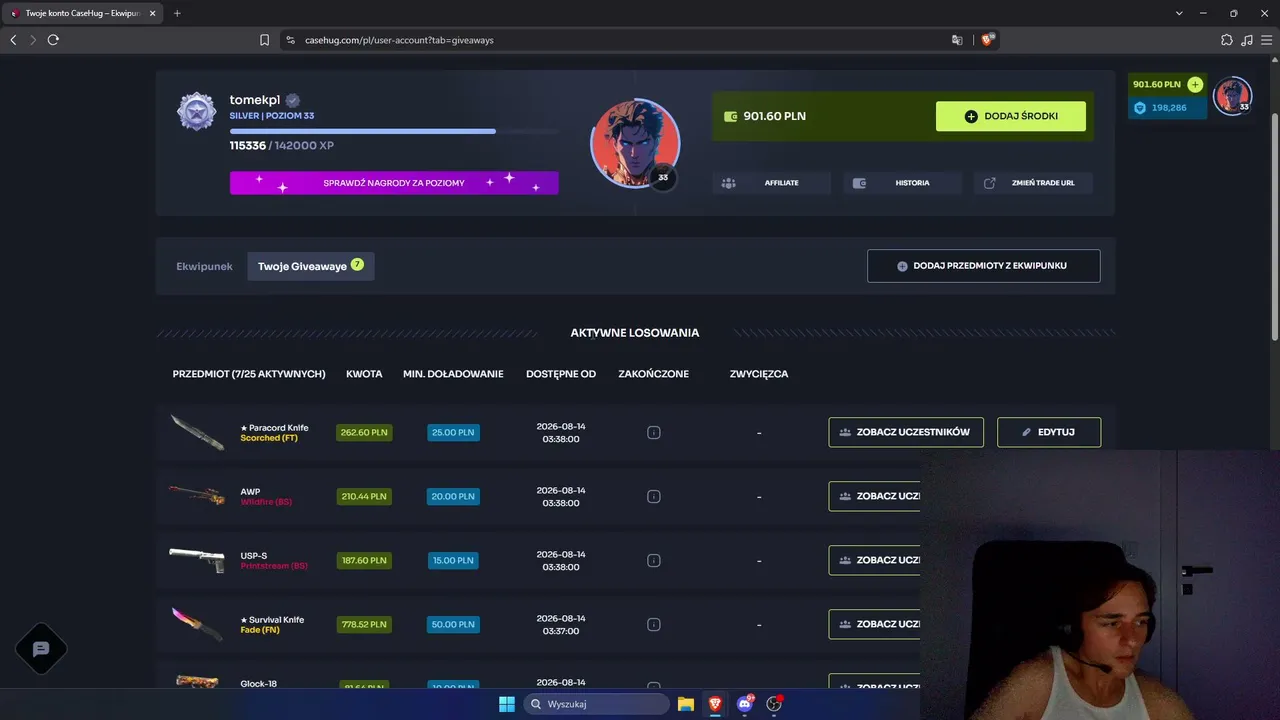The width and height of the screenshot is (1280, 720).
Task: Open OBS Studio from the taskbar
Action: pos(774,704)
